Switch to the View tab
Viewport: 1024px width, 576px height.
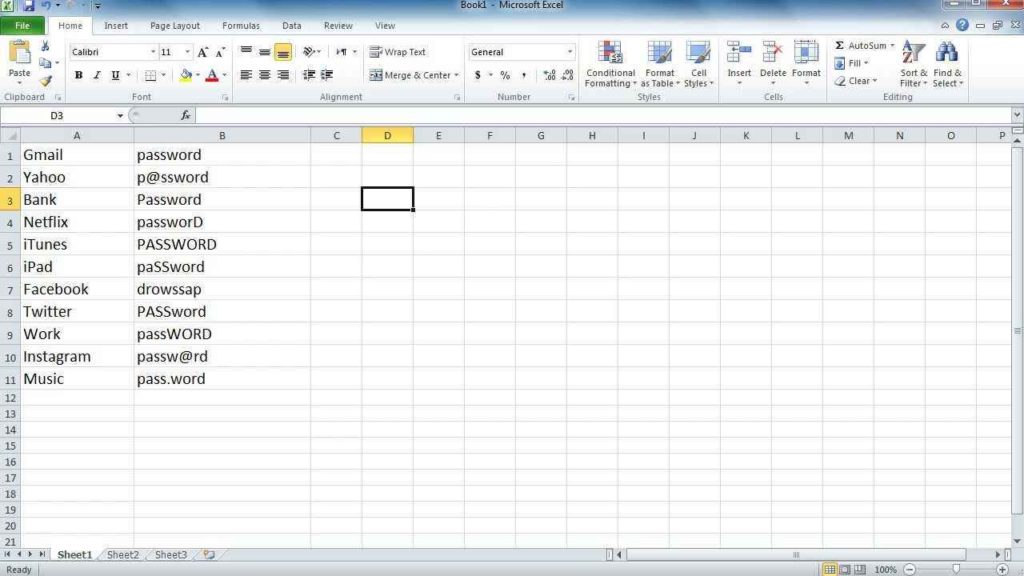click(x=385, y=25)
